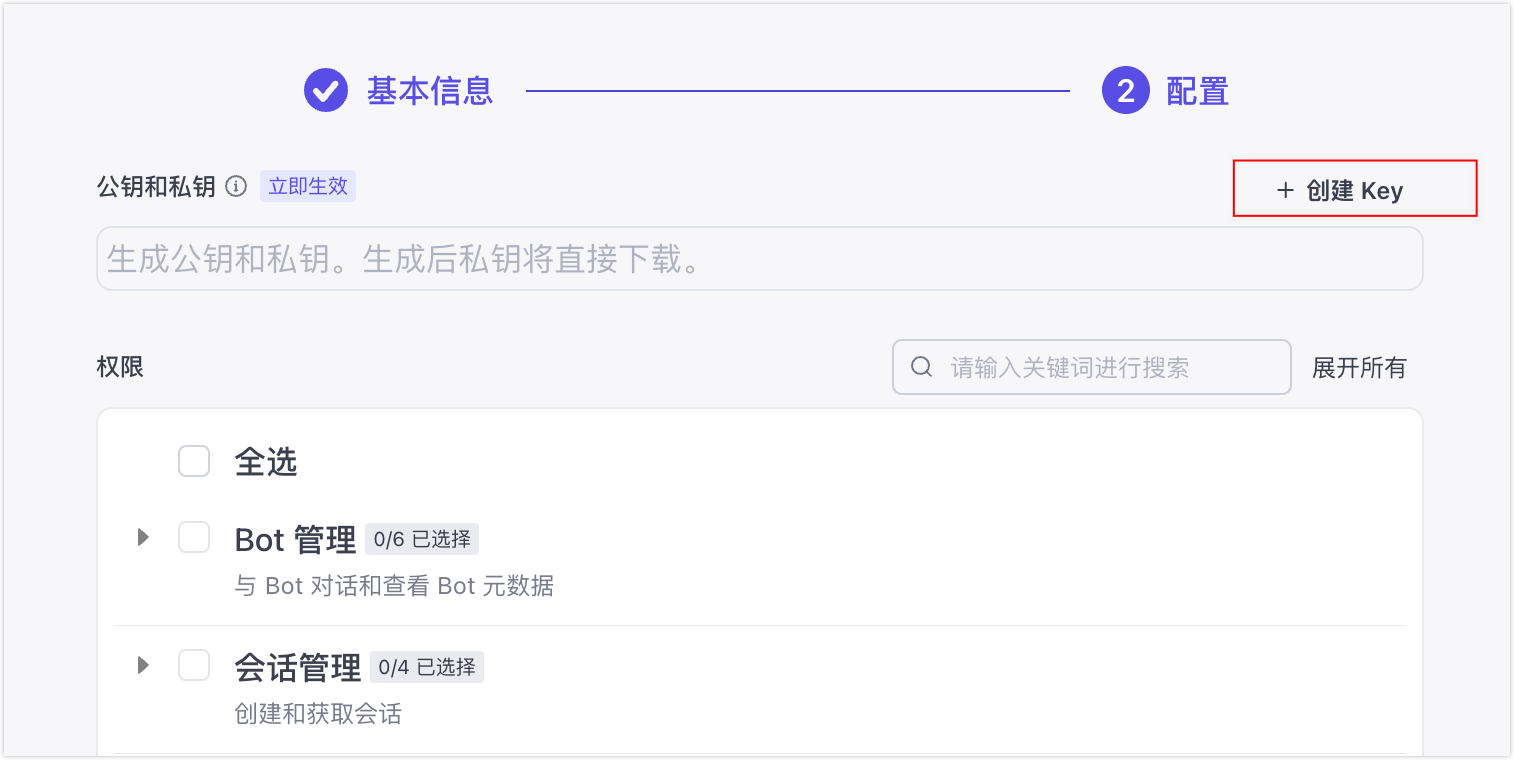Click the 公钥和私钥 label
The width and height of the screenshot is (1514, 760).
point(156,187)
